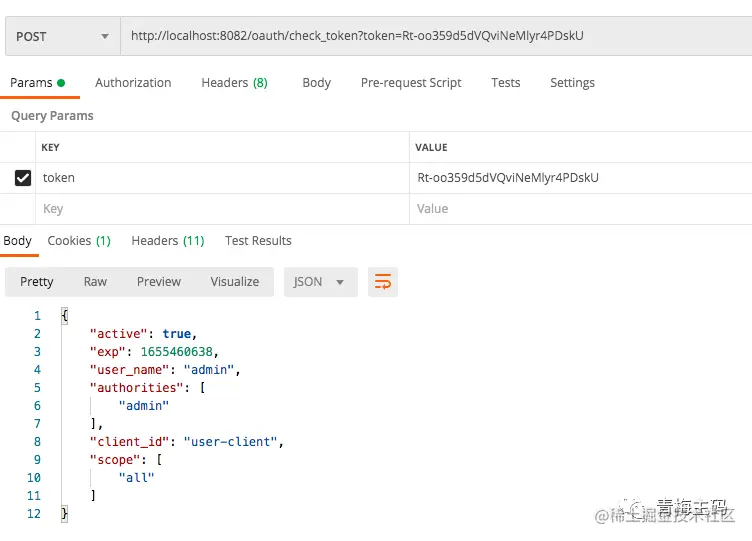Click the "user_name" key in response
Image resolution: width=752 pixels, height=541 pixels.
129,370
